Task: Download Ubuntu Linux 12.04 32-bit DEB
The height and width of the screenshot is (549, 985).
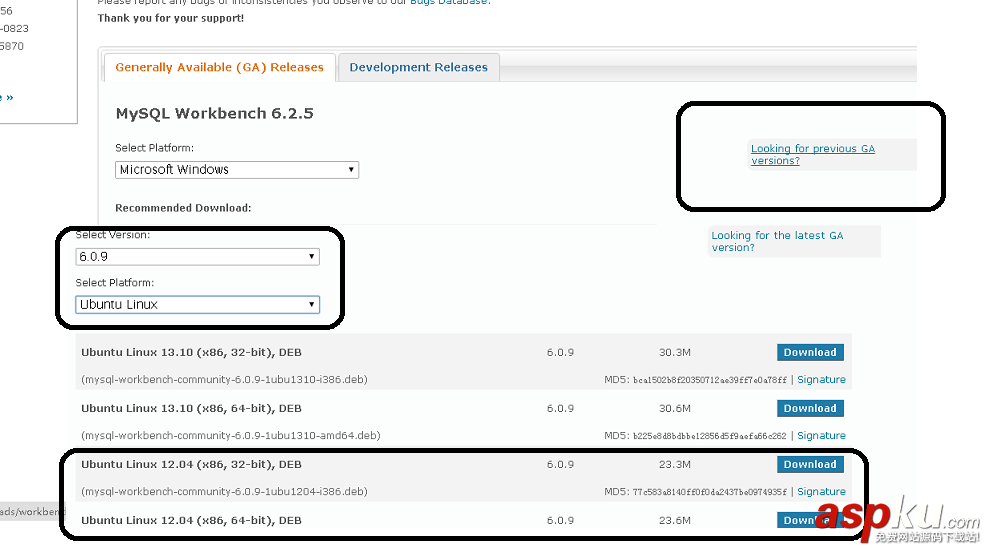Action: pos(810,464)
